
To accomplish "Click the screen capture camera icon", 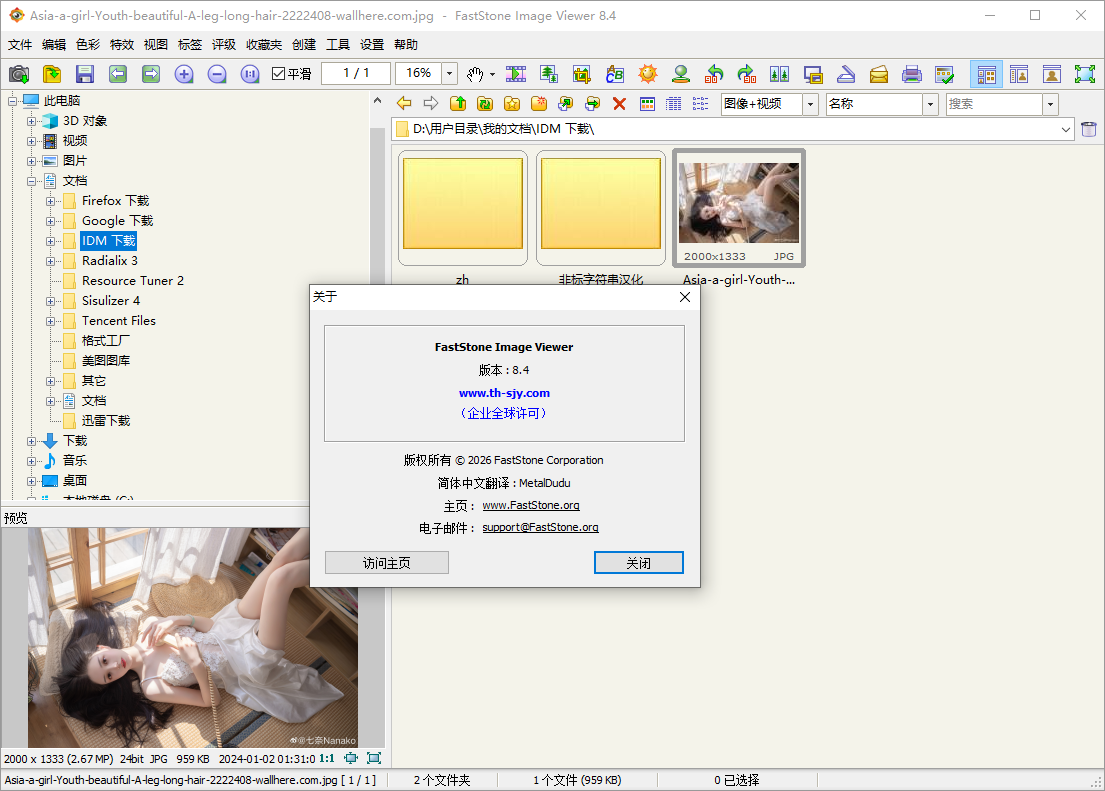I will point(19,74).
